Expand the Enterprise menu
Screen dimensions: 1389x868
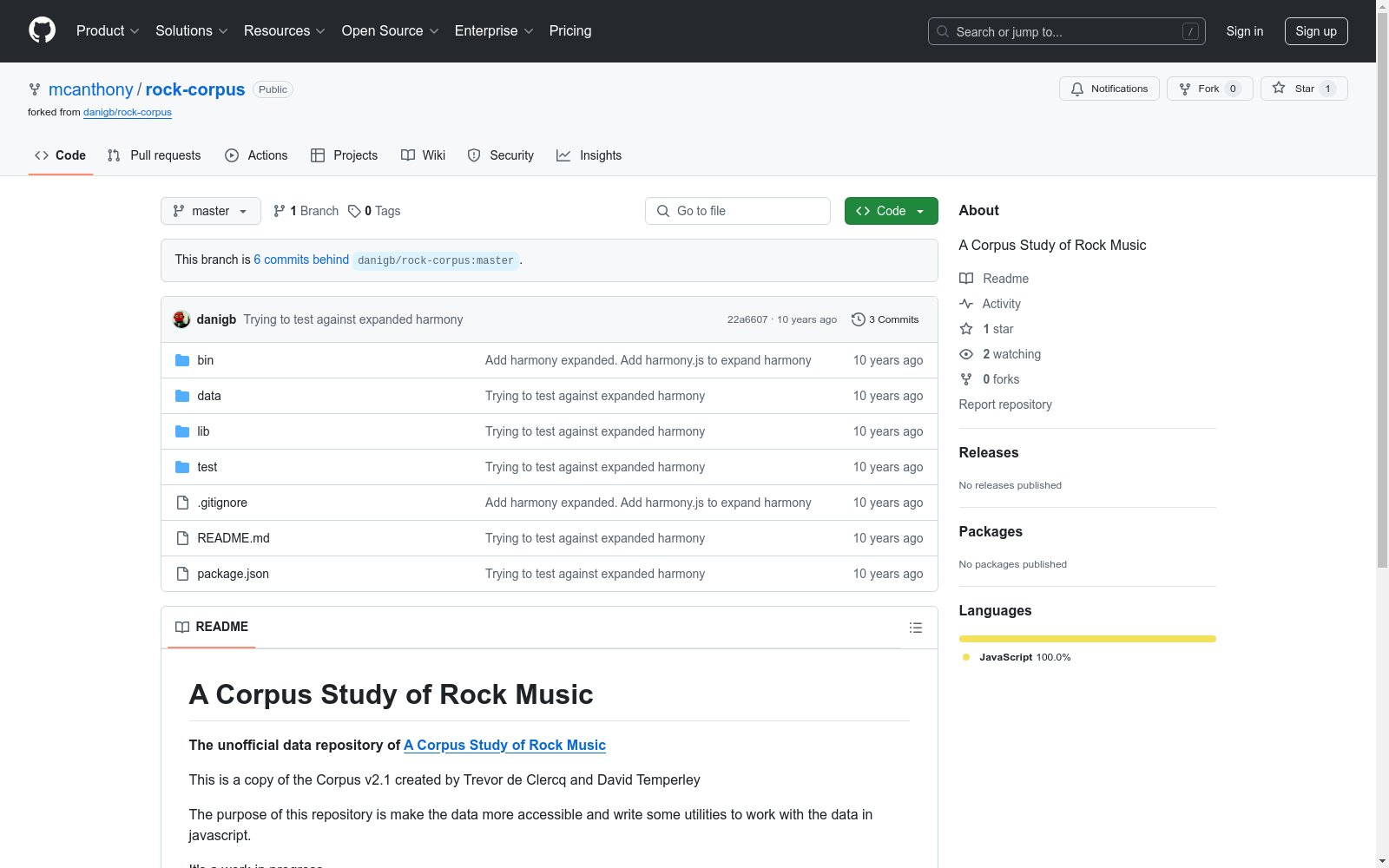[x=494, y=30]
